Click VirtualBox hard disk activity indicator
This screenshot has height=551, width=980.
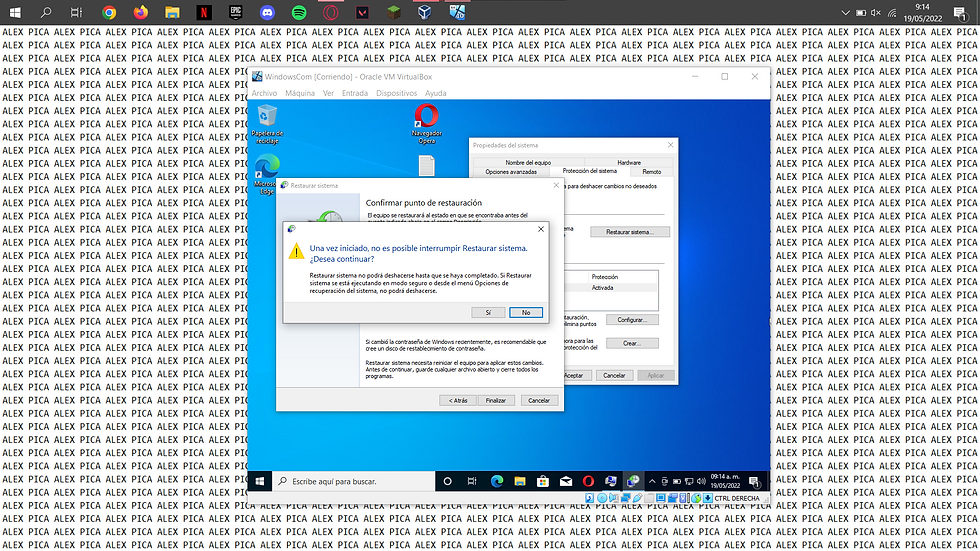tap(589, 498)
